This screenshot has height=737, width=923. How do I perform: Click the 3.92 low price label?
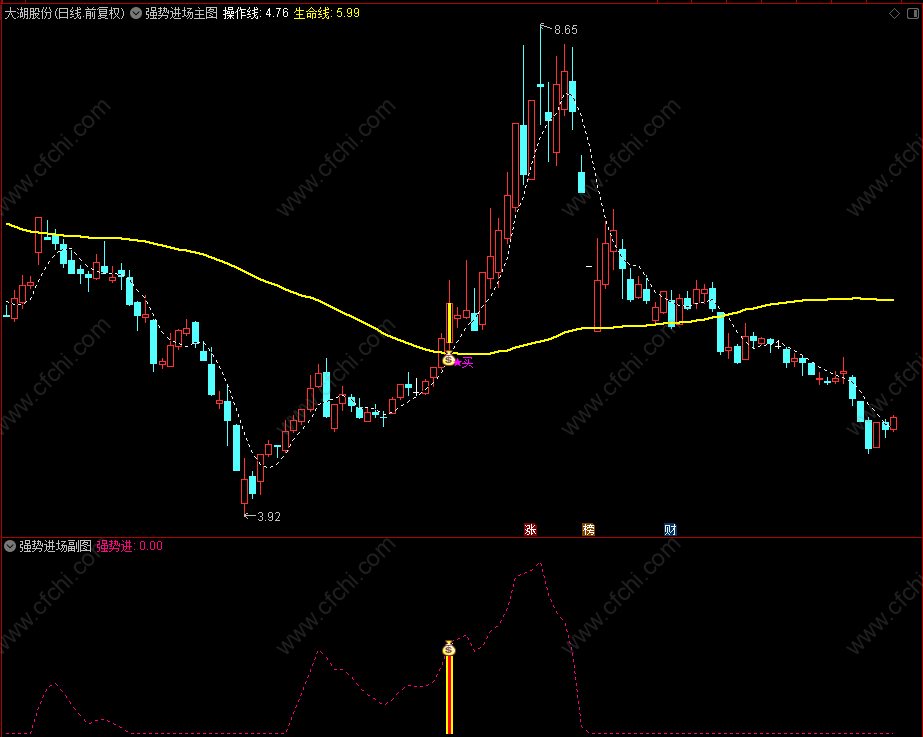point(269,517)
